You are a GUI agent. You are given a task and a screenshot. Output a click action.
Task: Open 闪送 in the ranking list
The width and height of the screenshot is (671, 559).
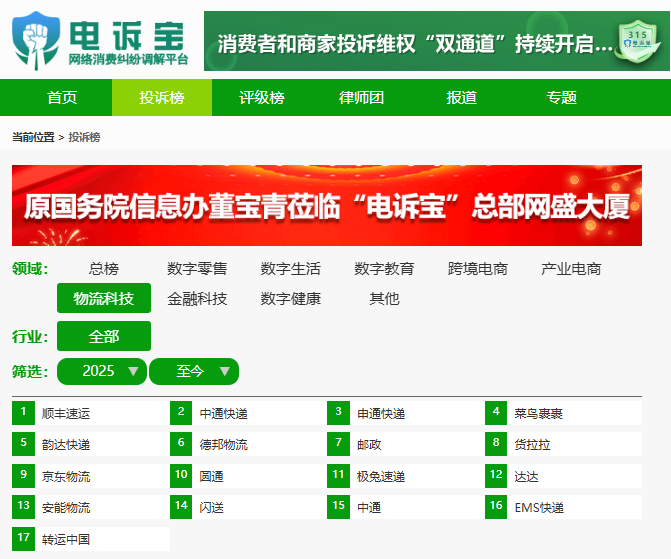pyautogui.click(x=211, y=508)
